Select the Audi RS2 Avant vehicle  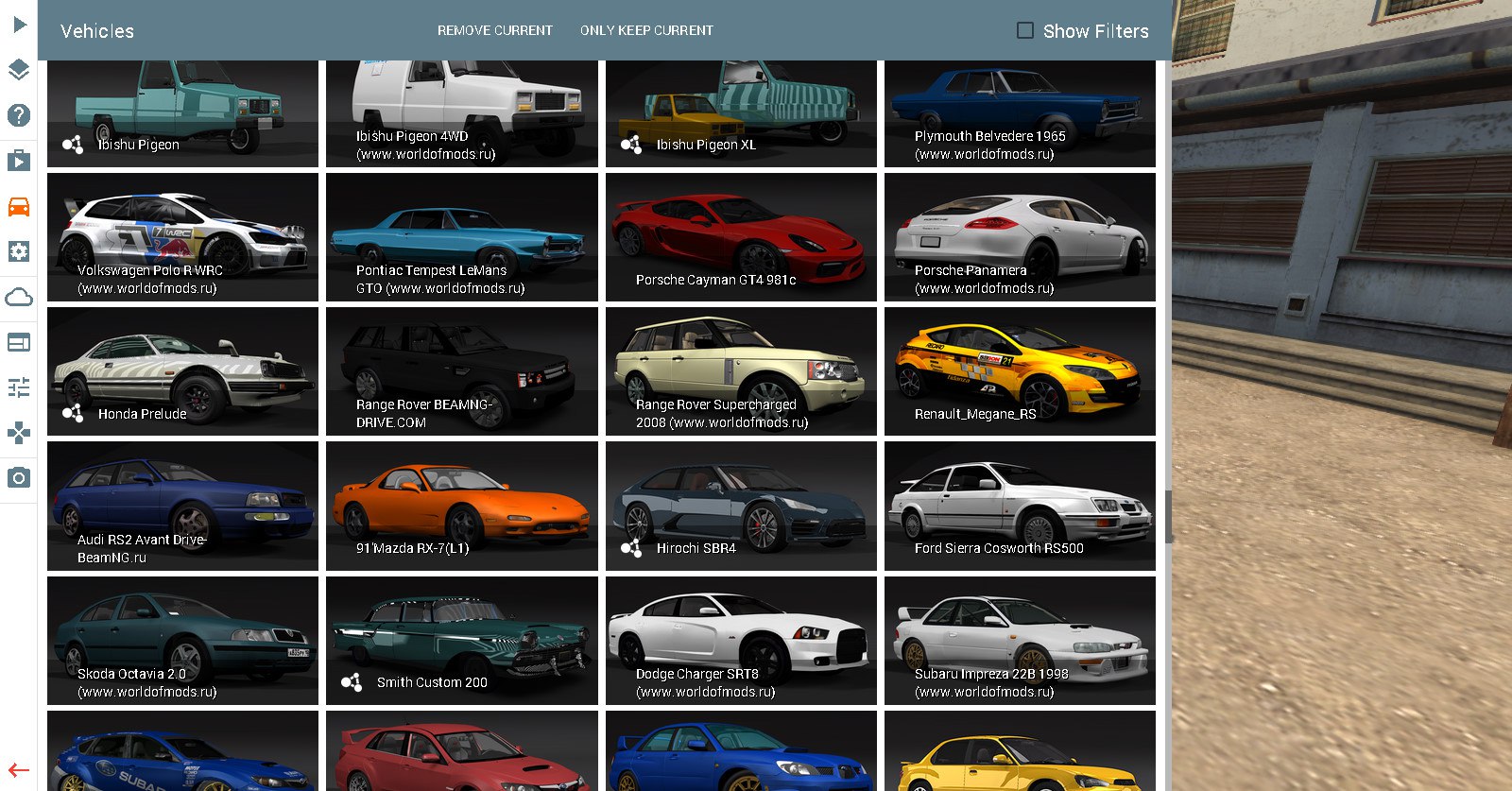pos(182,506)
